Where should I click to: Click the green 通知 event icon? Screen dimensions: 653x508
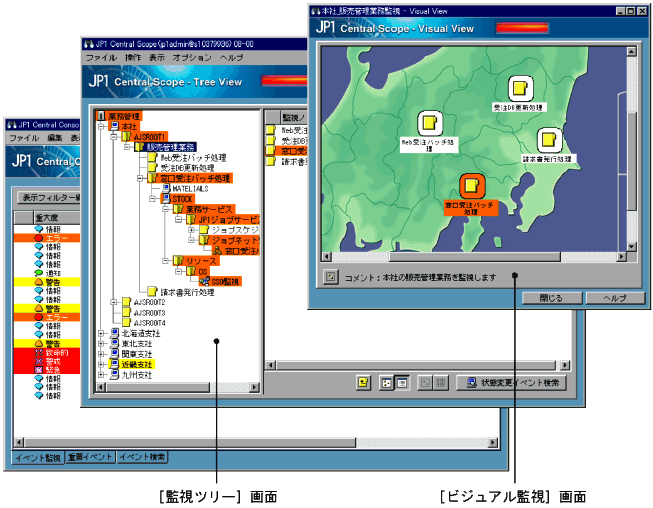click(x=39, y=273)
